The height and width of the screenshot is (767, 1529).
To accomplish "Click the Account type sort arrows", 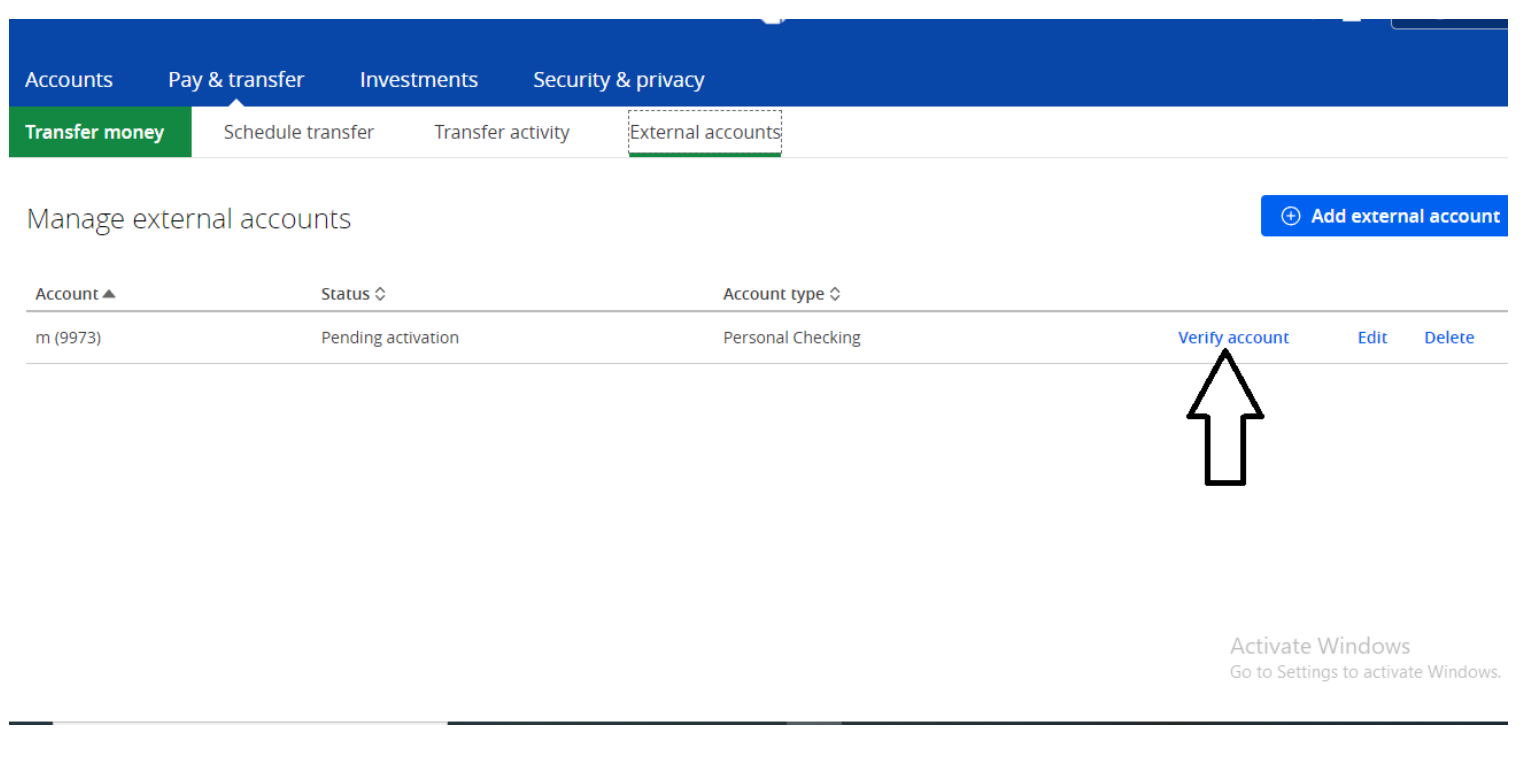I will (835, 294).
